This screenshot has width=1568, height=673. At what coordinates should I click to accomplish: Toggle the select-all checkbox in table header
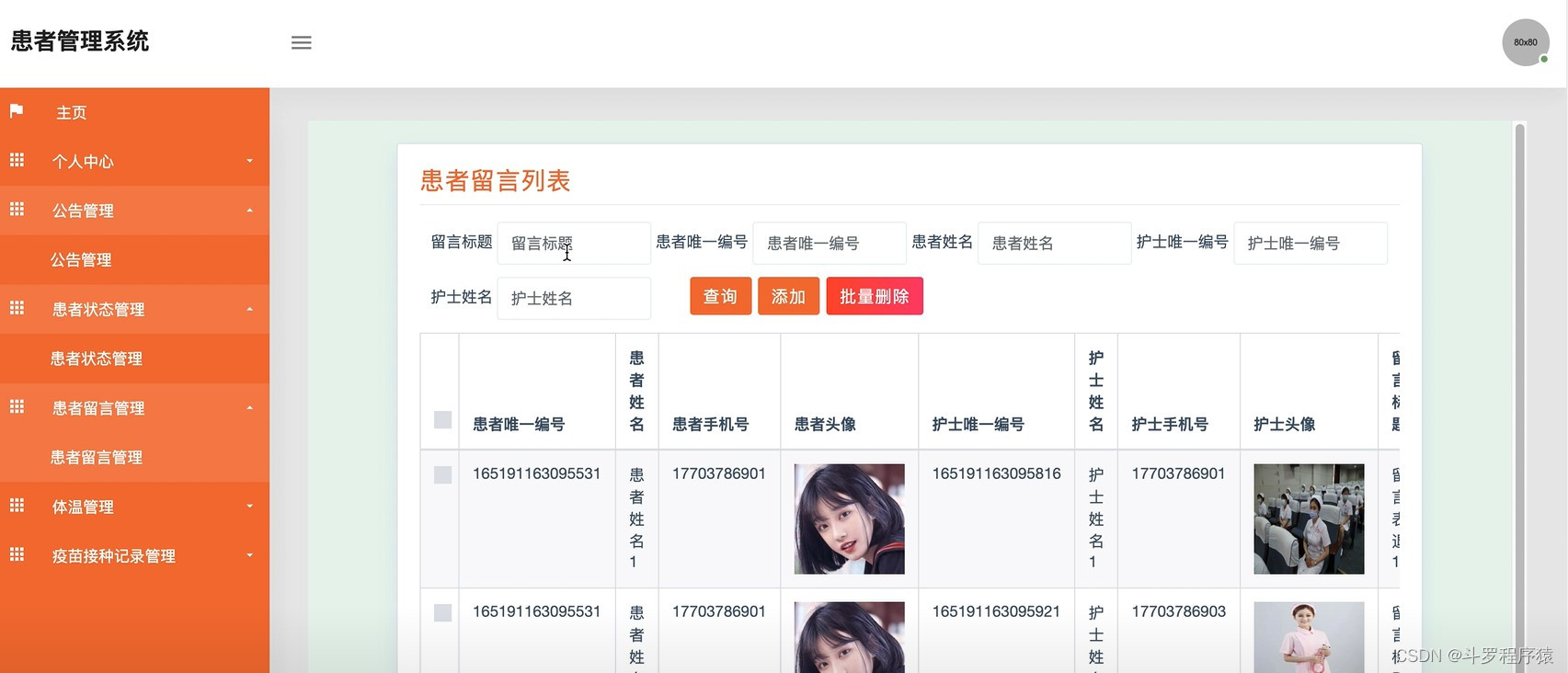442,419
